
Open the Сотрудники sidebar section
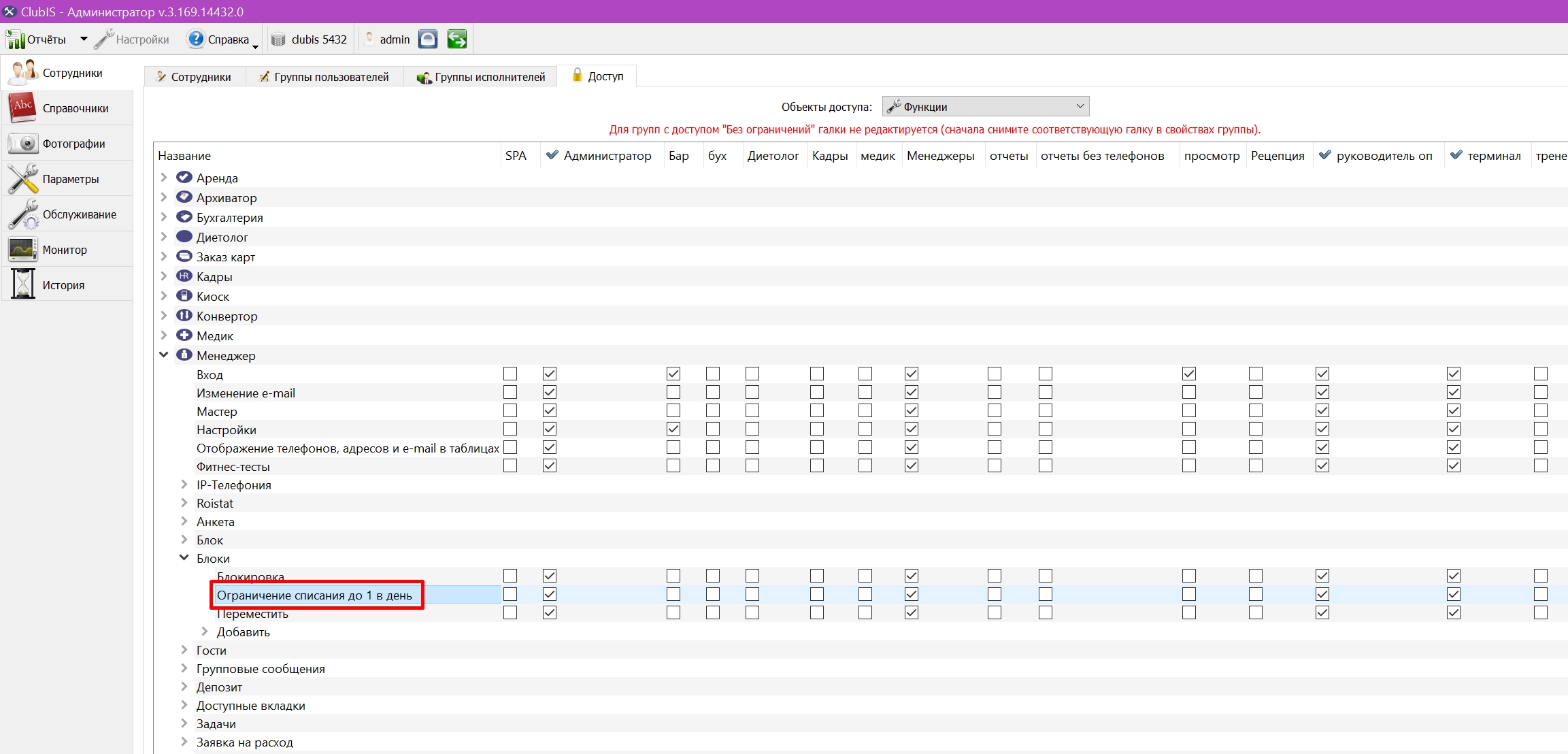coord(67,73)
